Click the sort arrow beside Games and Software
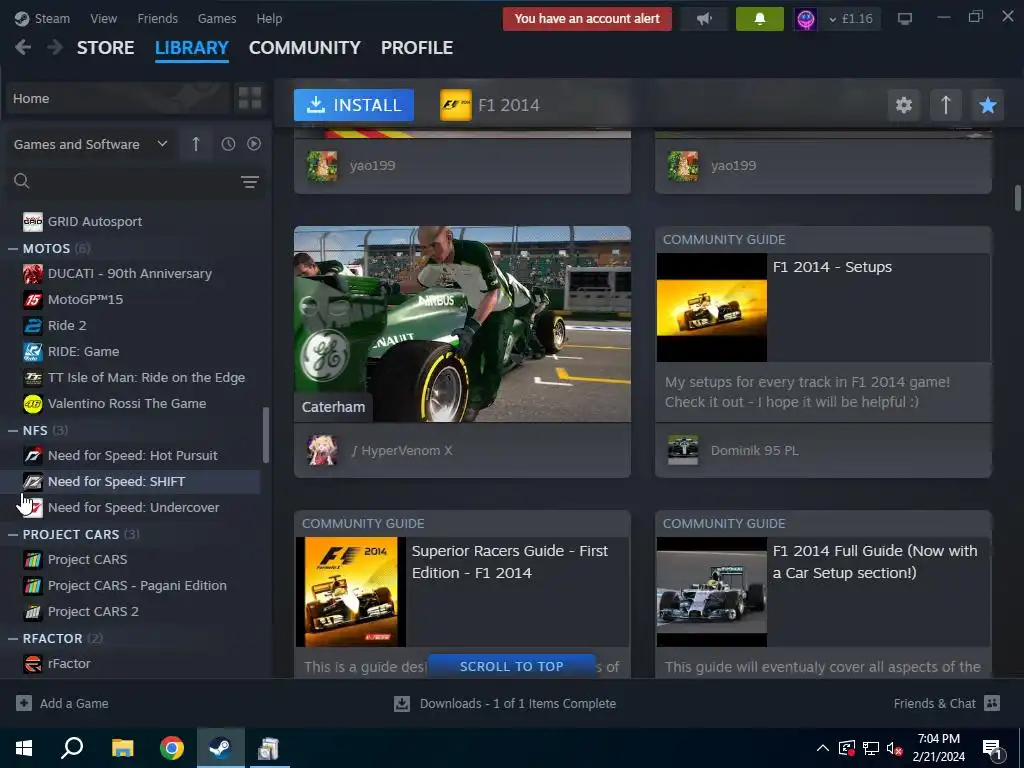The image size is (1024, 768). 196,144
